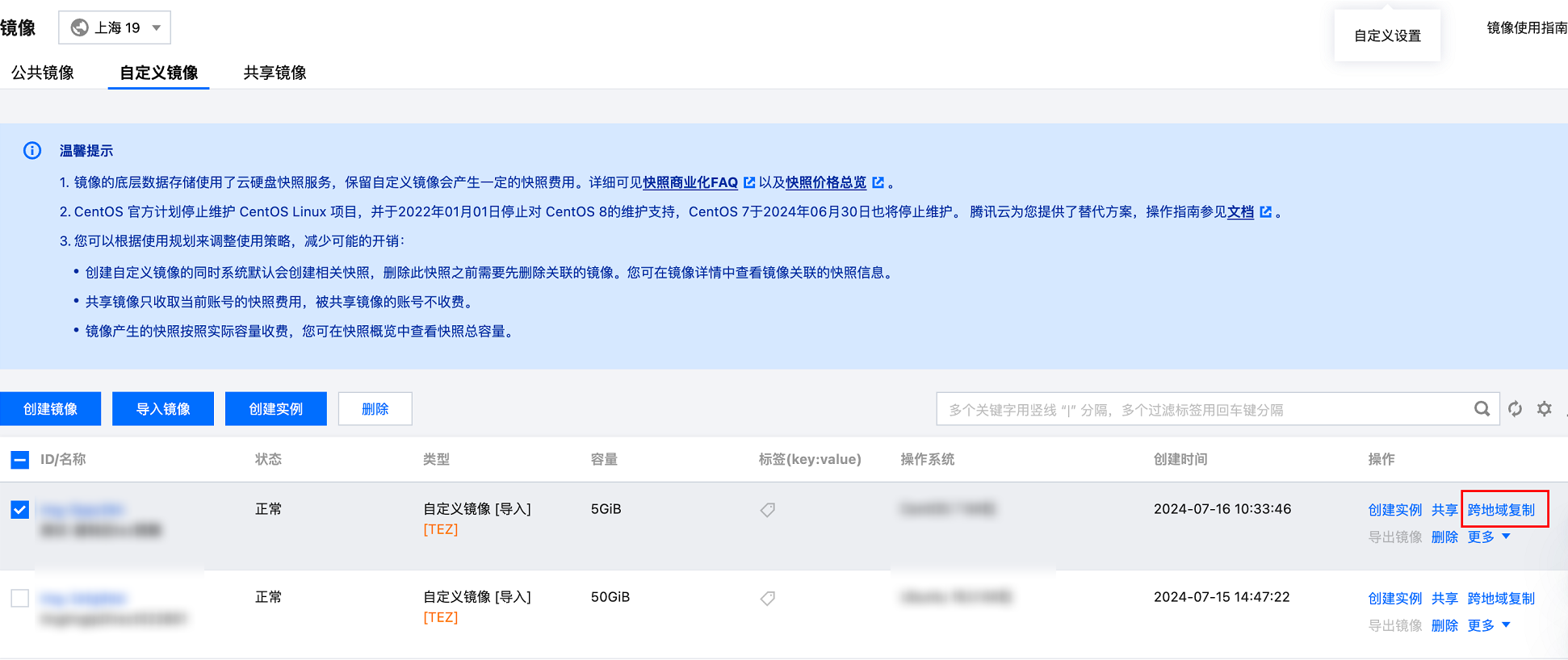Refresh the image list
The image size is (1568, 660).
1515,409
